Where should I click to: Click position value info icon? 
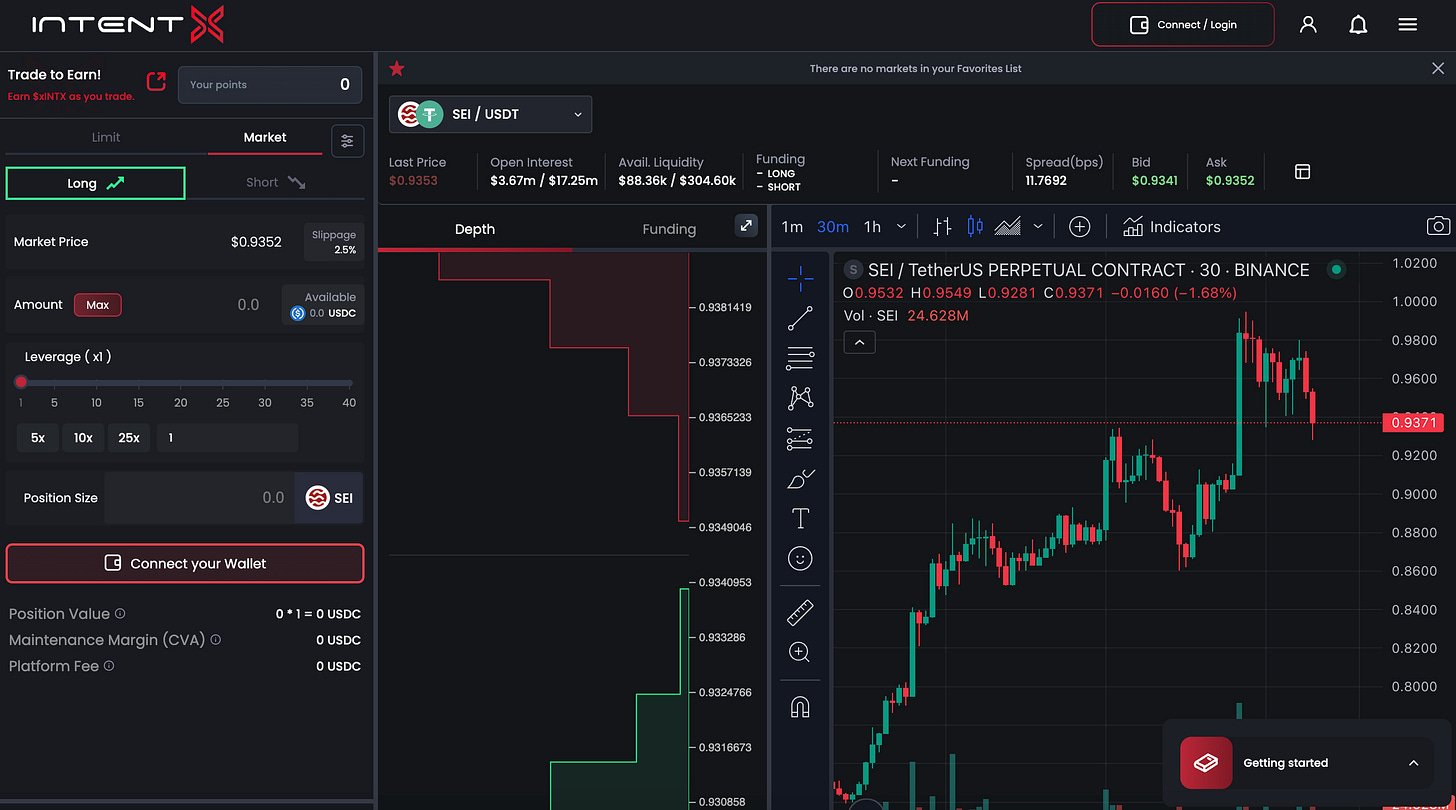click(120, 614)
